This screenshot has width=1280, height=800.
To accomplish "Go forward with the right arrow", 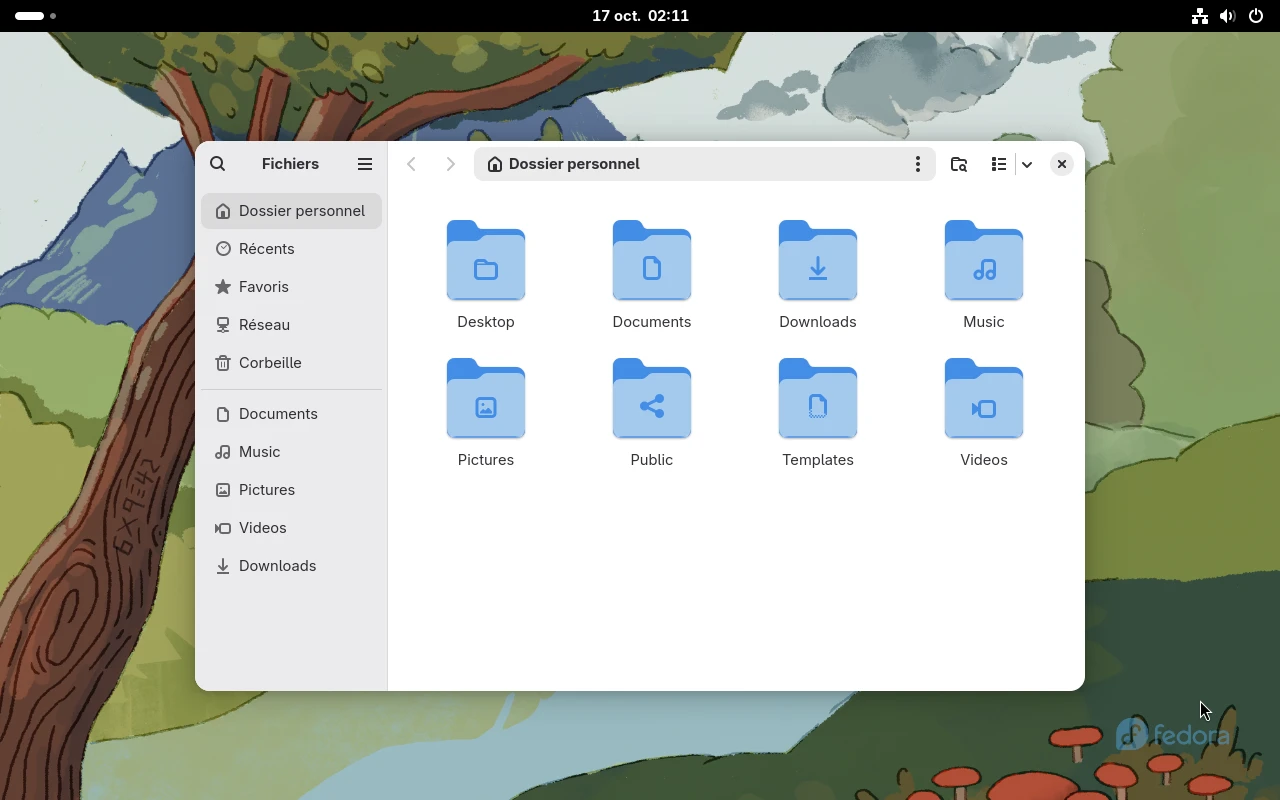I will (451, 164).
